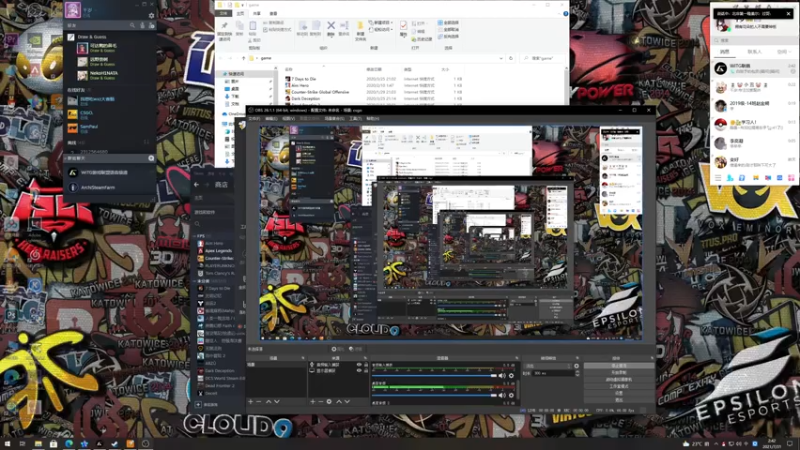This screenshot has height=450, width=800.
Task: Open source properties gear in OBS Sources toolbar
Action: click(x=329, y=402)
